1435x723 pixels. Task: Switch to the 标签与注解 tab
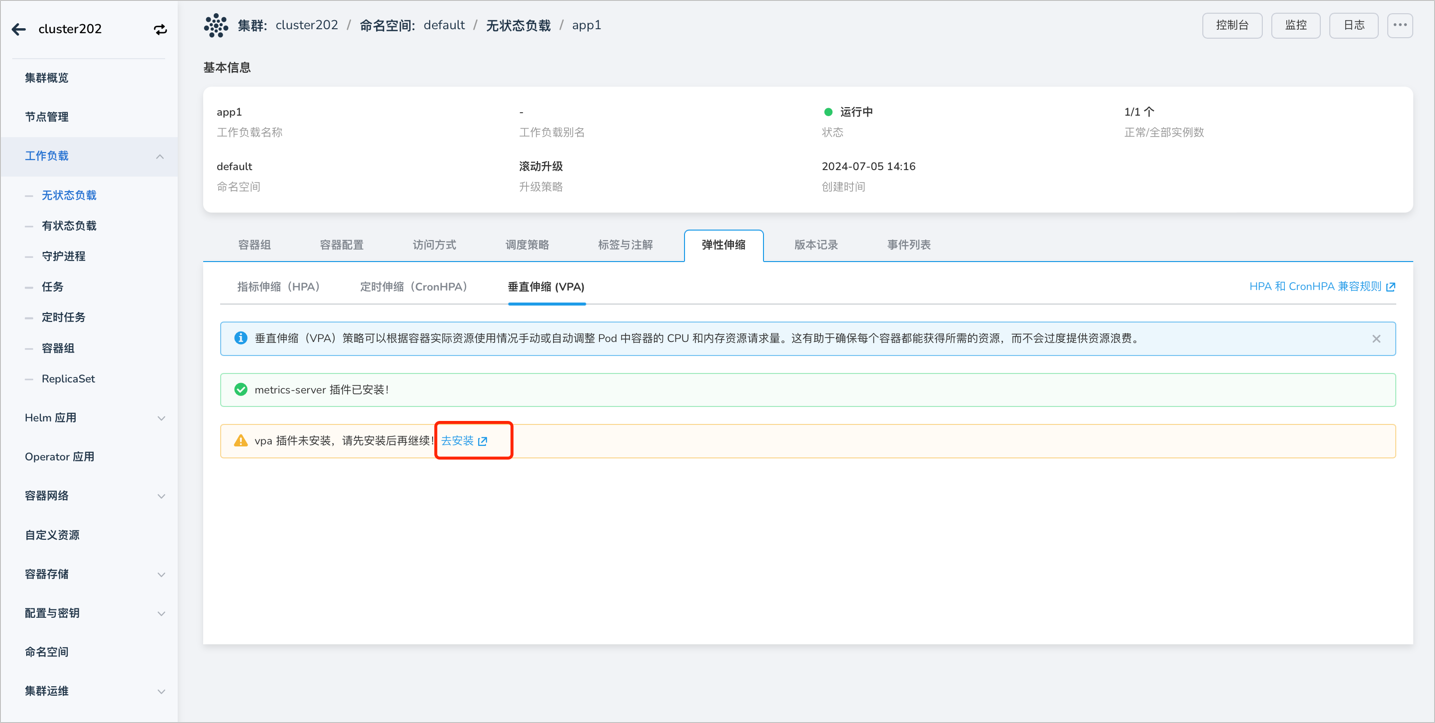[626, 245]
